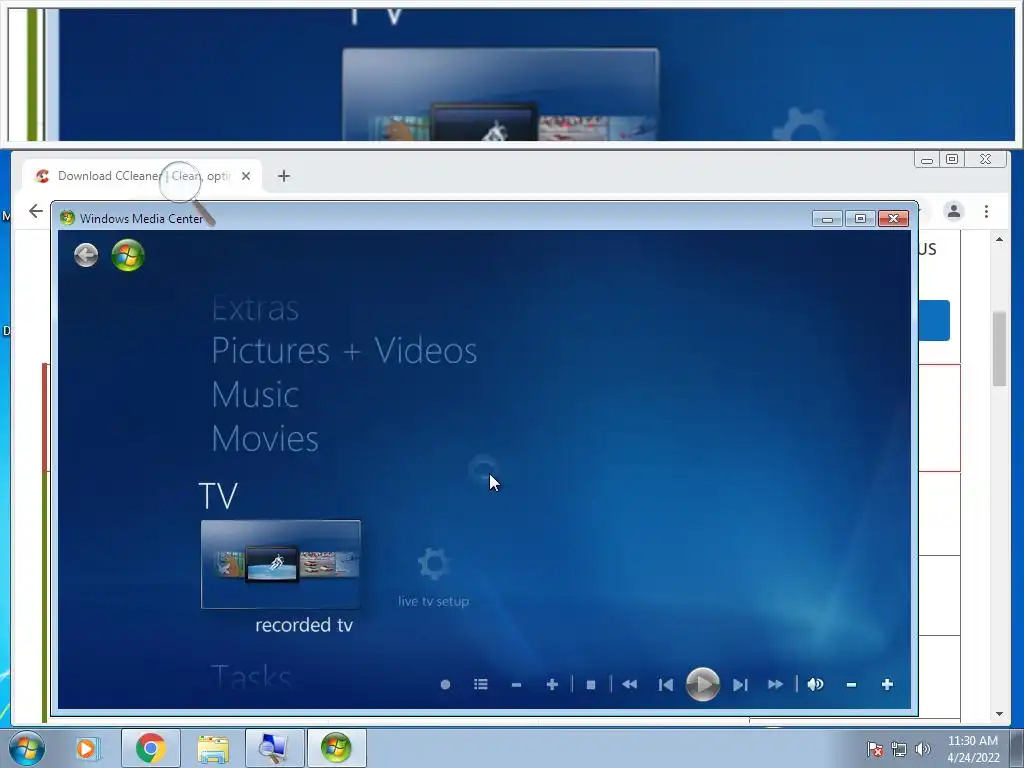The width and height of the screenshot is (1024, 768).
Task: Open the Action Center flag icon
Action: coord(875,749)
